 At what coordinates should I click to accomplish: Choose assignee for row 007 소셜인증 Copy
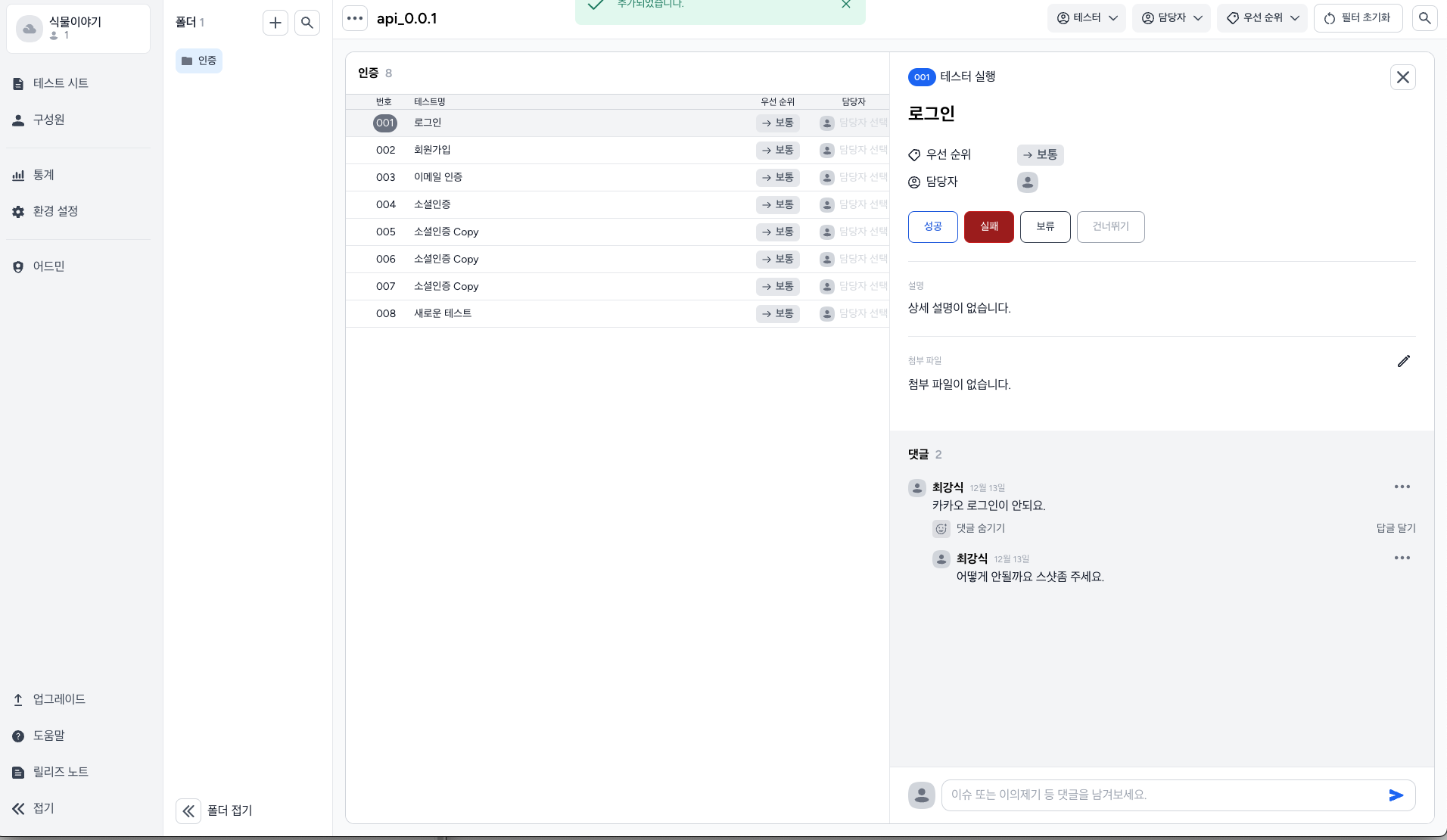pos(854,286)
